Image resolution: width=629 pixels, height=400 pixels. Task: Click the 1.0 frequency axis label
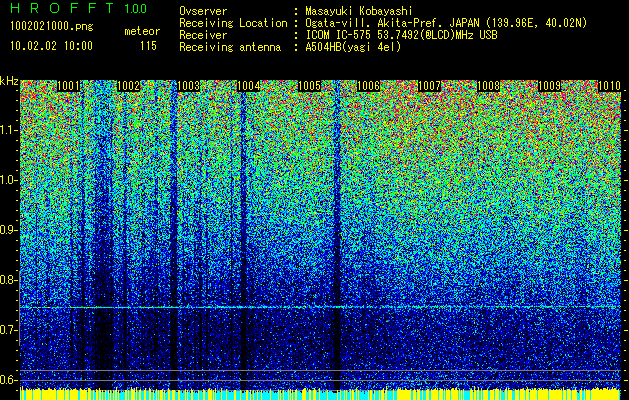point(8,180)
